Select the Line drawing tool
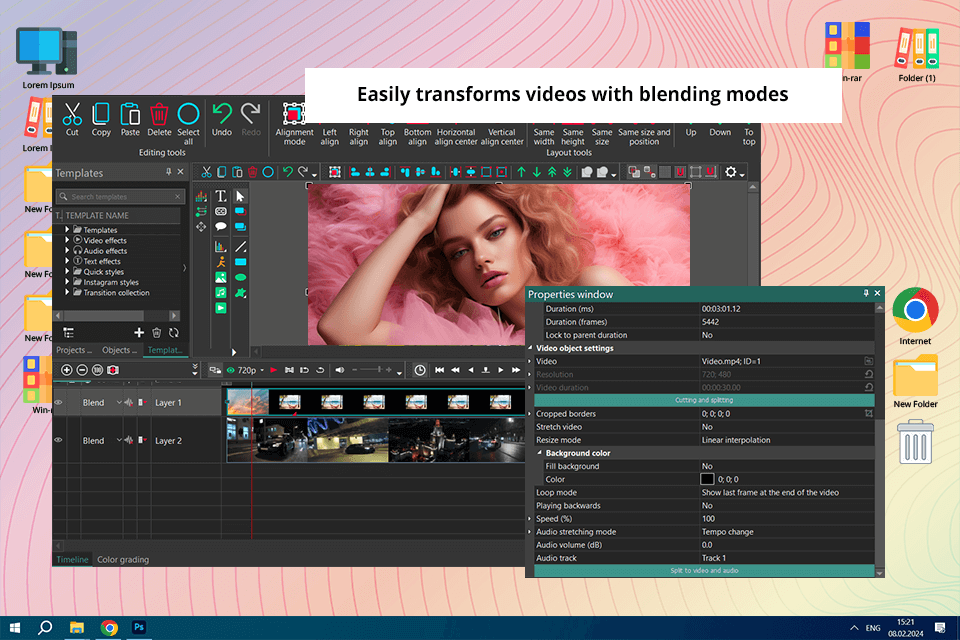 241,247
